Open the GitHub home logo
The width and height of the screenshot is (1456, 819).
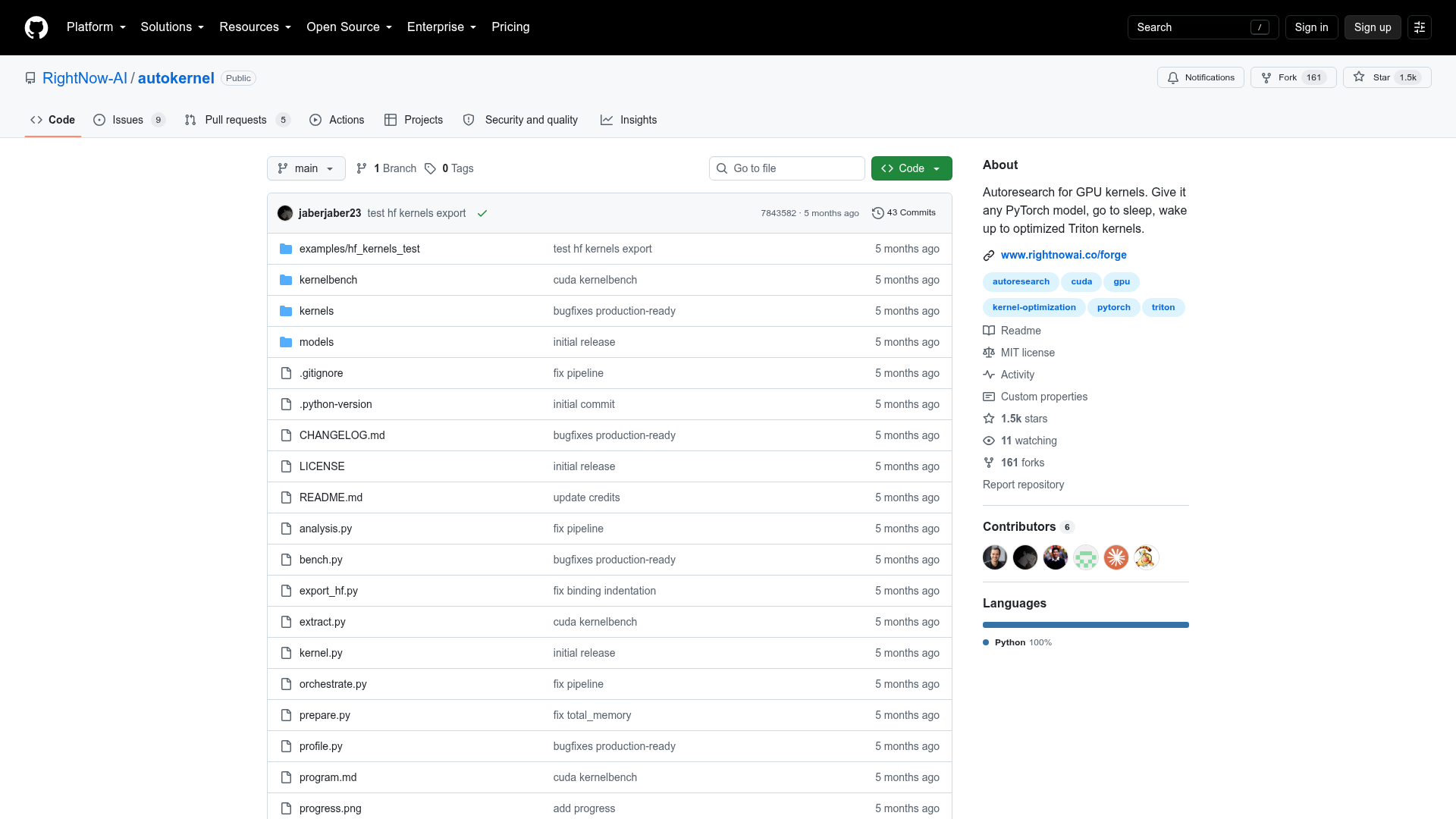coord(36,27)
